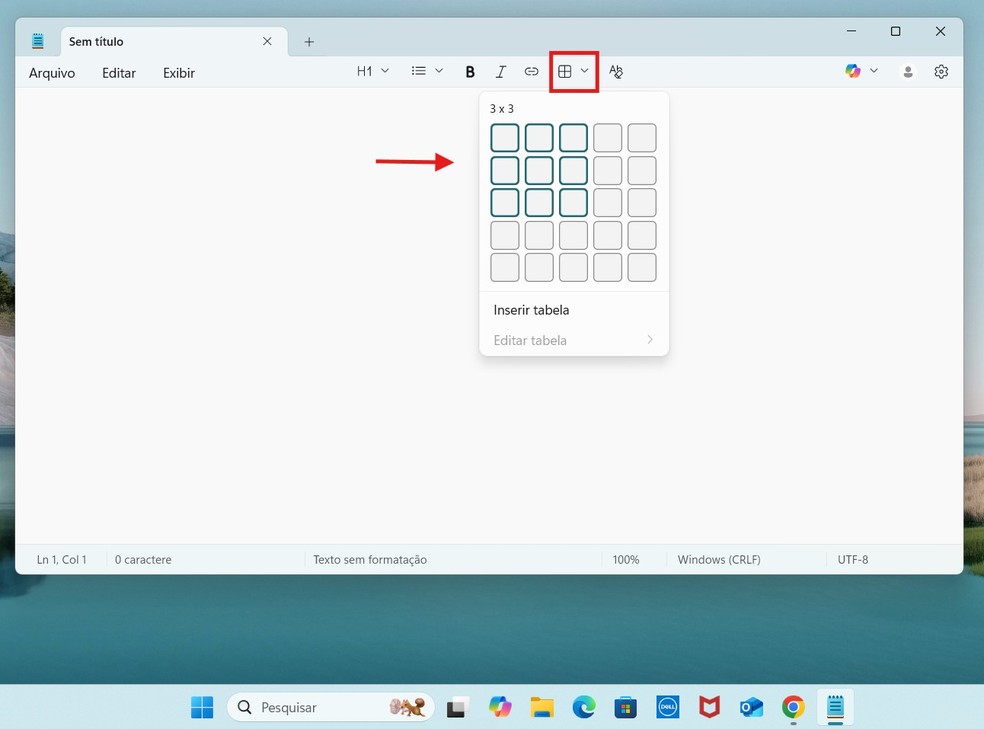Image resolution: width=984 pixels, height=729 pixels.
Task: Open Notepad settings gear
Action: coord(941,72)
